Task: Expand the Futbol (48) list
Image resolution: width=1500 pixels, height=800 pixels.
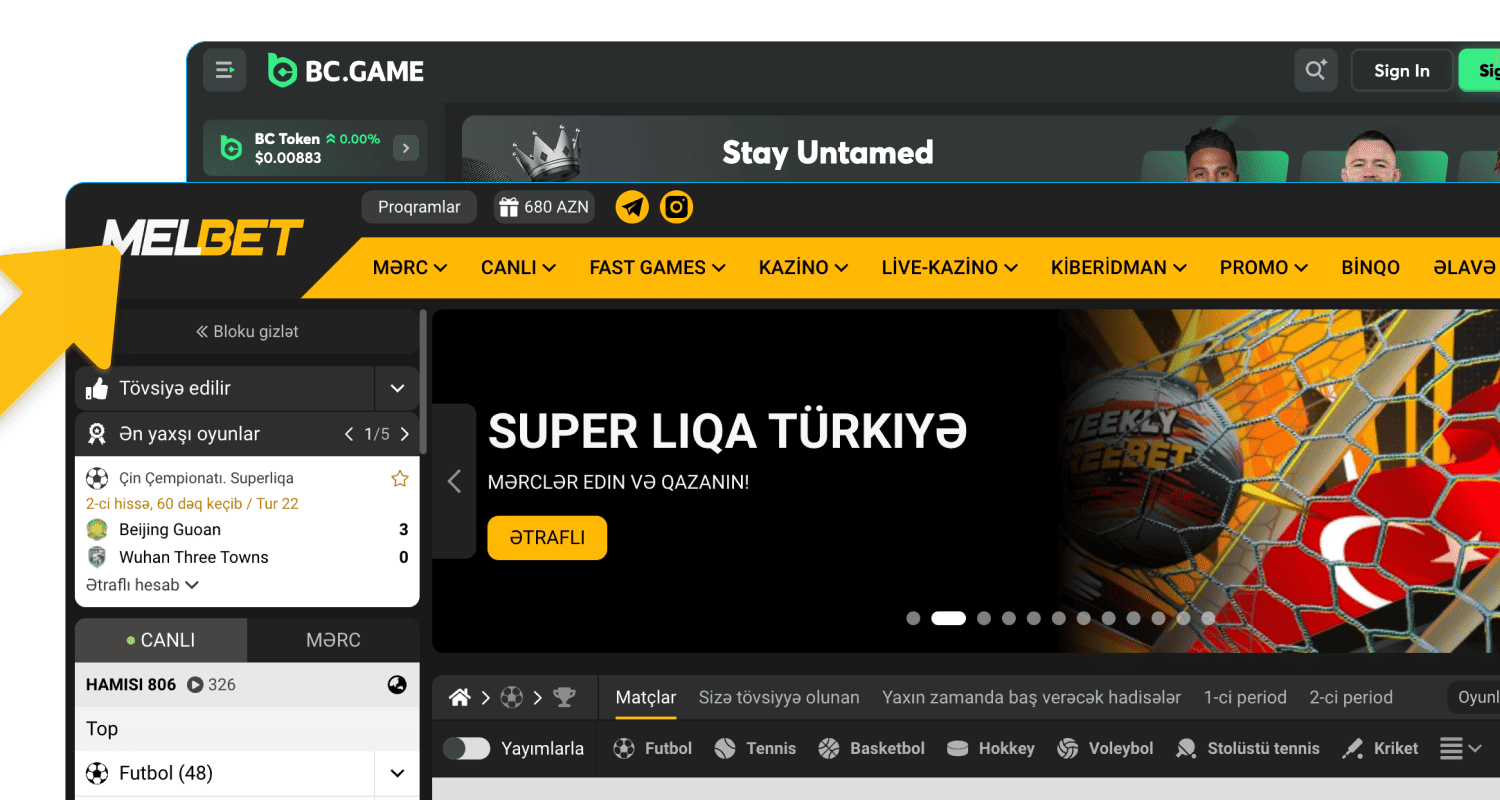Action: point(397,773)
